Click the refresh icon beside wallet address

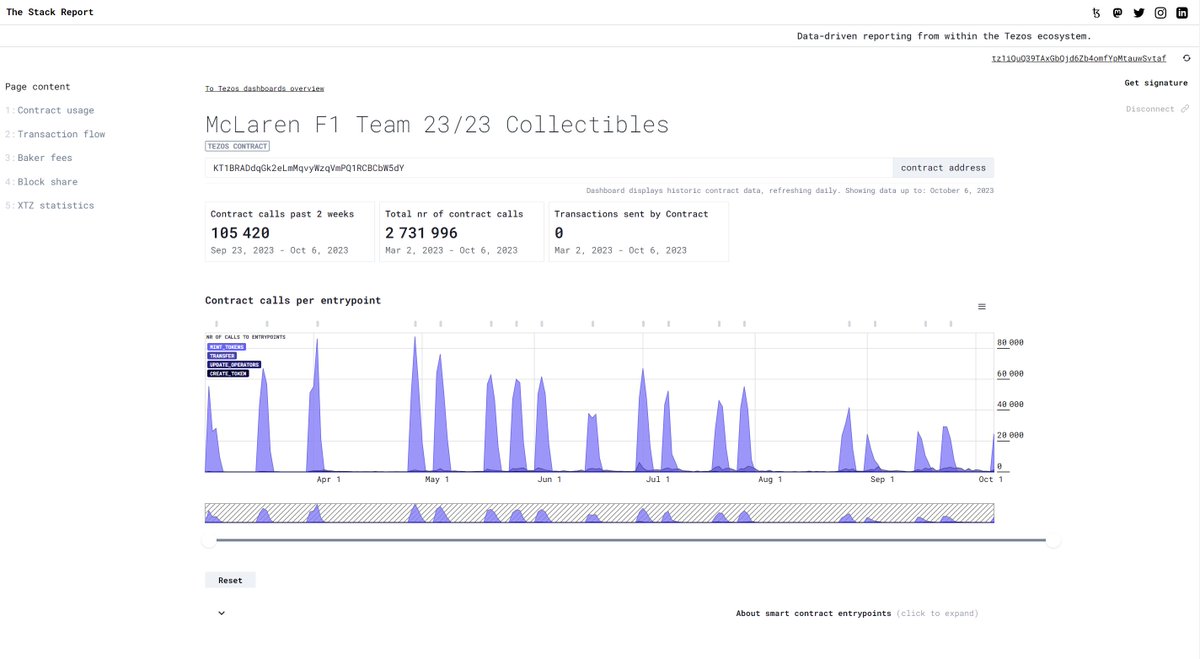tap(1186, 58)
